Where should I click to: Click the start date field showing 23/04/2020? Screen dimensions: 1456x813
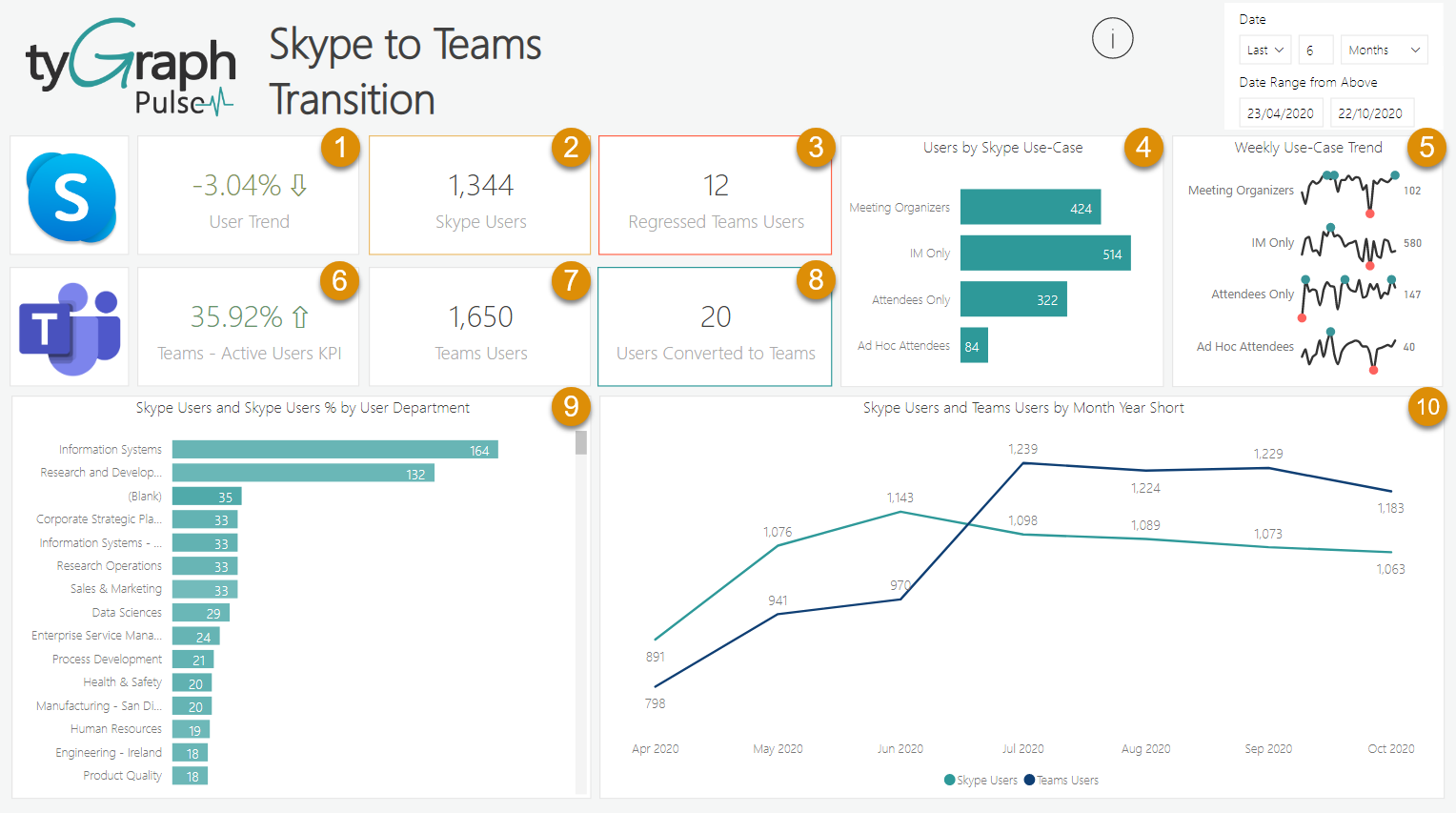[x=1281, y=112]
